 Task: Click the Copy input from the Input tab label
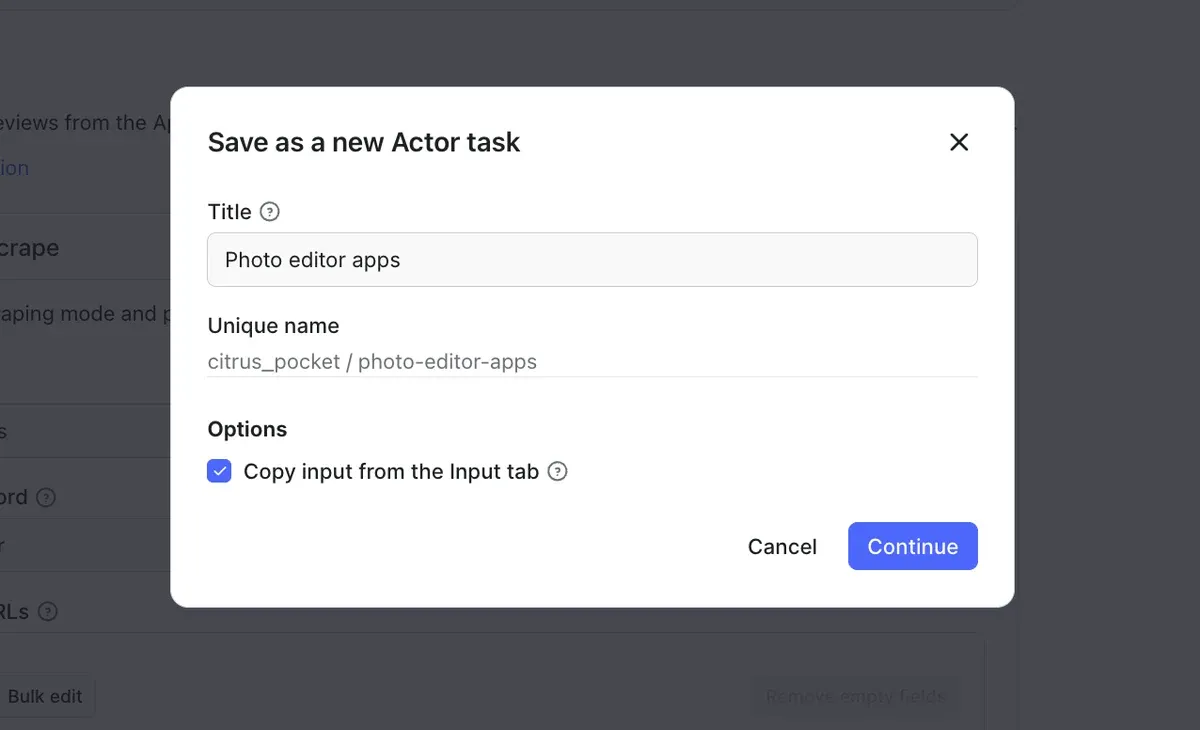(x=391, y=471)
